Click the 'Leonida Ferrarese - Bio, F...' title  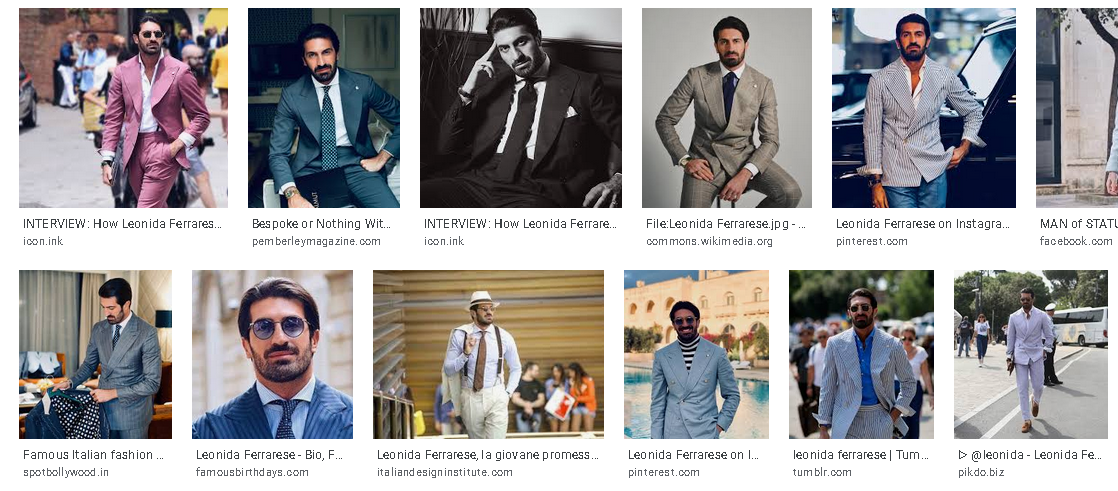pyautogui.click(x=270, y=455)
